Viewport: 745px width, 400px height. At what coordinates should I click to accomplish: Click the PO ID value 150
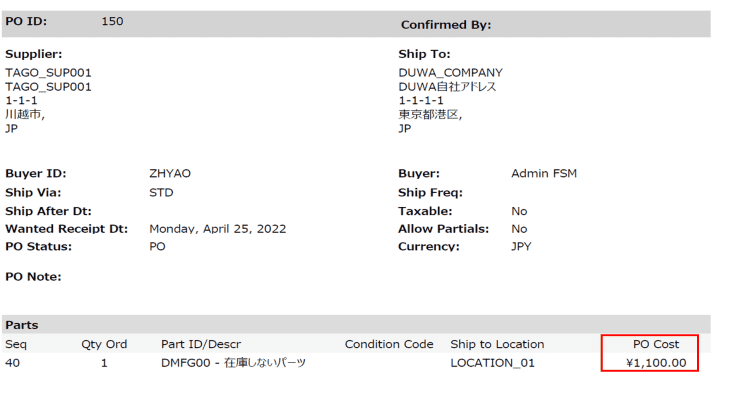point(113,21)
